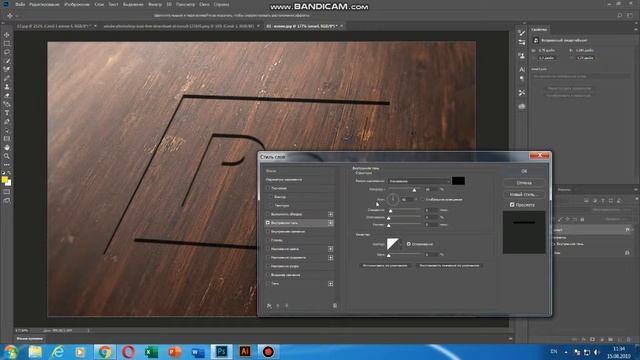Click the shadow angle dial

(x=393, y=200)
